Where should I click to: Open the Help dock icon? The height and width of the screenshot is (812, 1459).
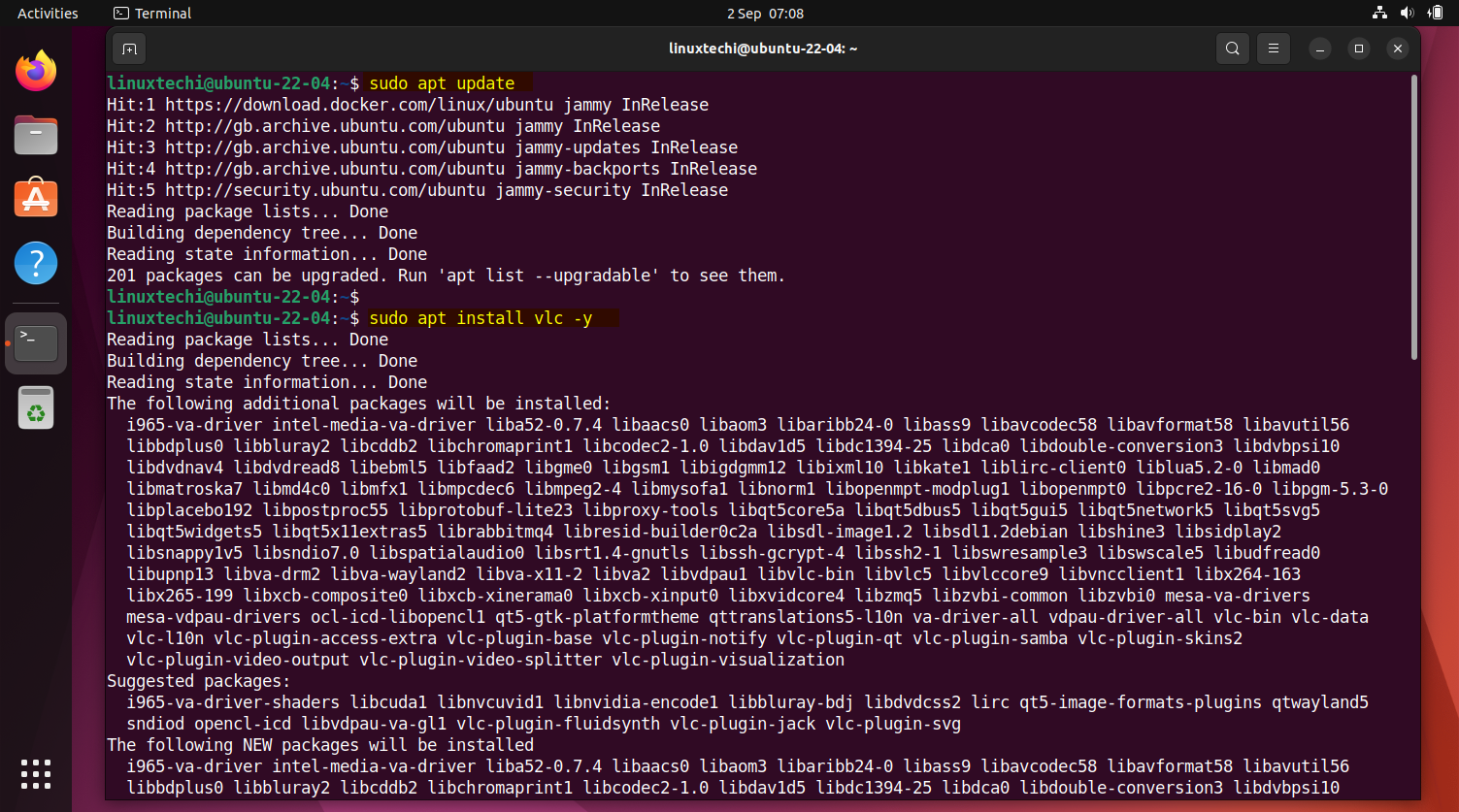pos(36,263)
